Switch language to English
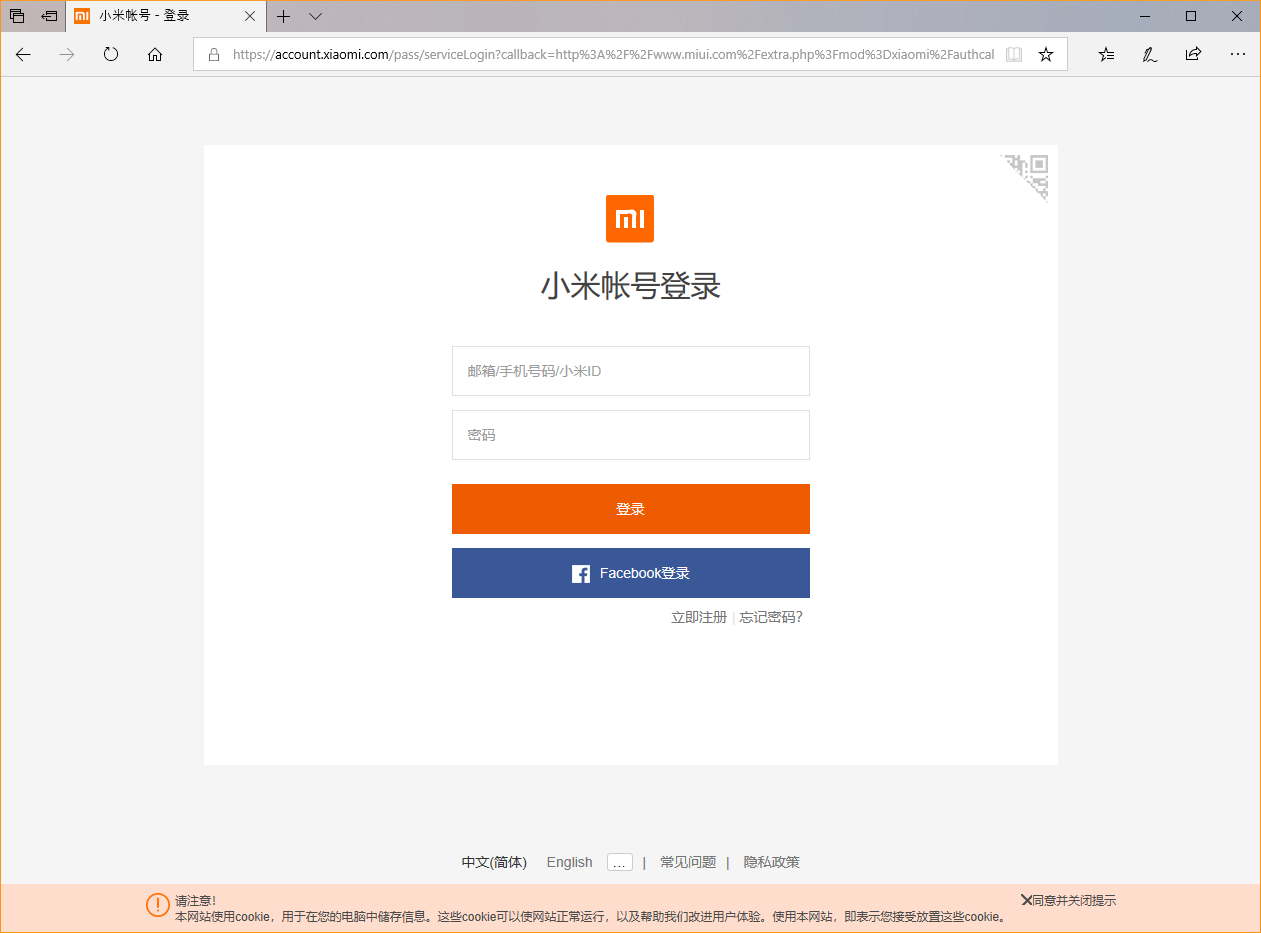The width and height of the screenshot is (1261, 933). (x=569, y=862)
